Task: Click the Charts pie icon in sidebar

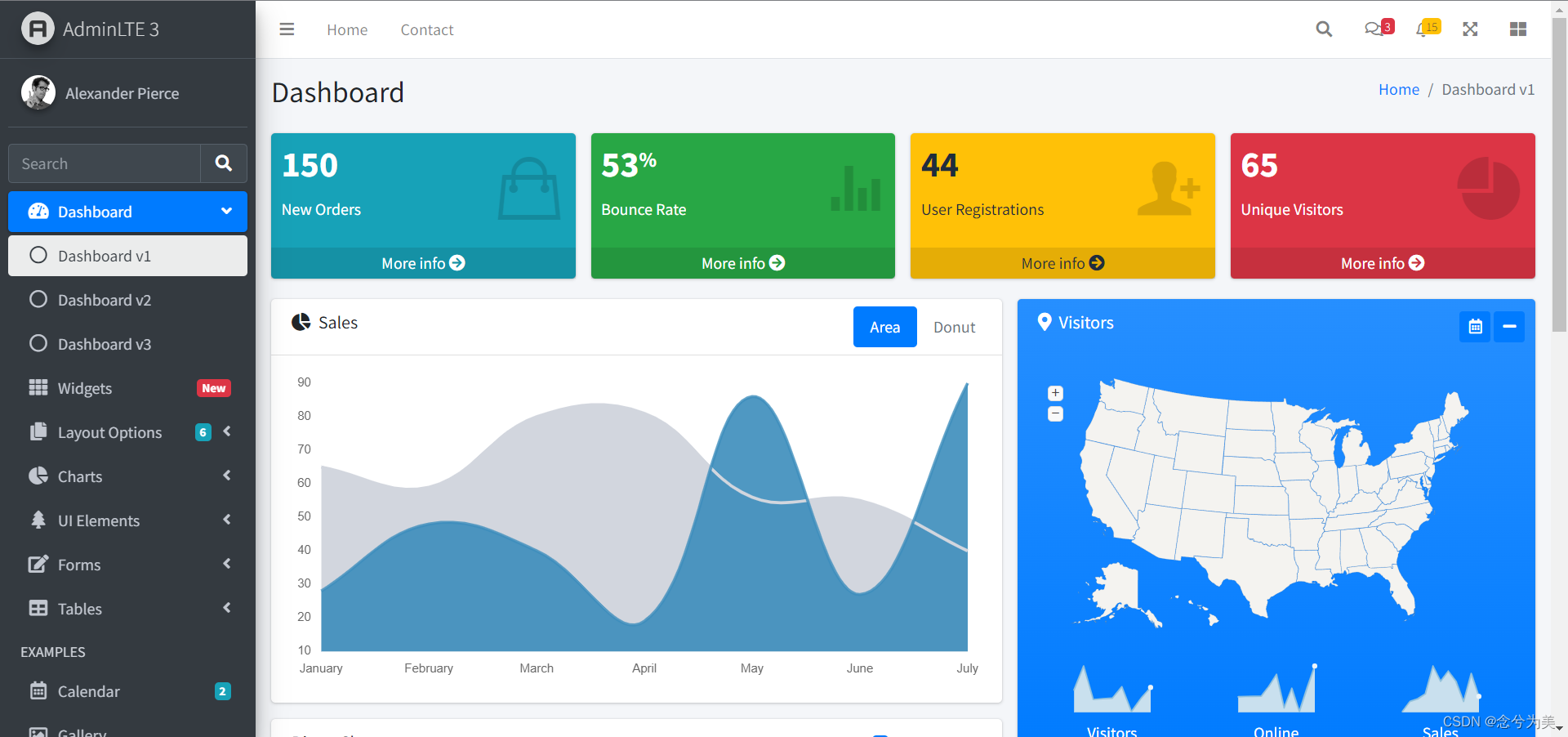Action: pos(38,476)
